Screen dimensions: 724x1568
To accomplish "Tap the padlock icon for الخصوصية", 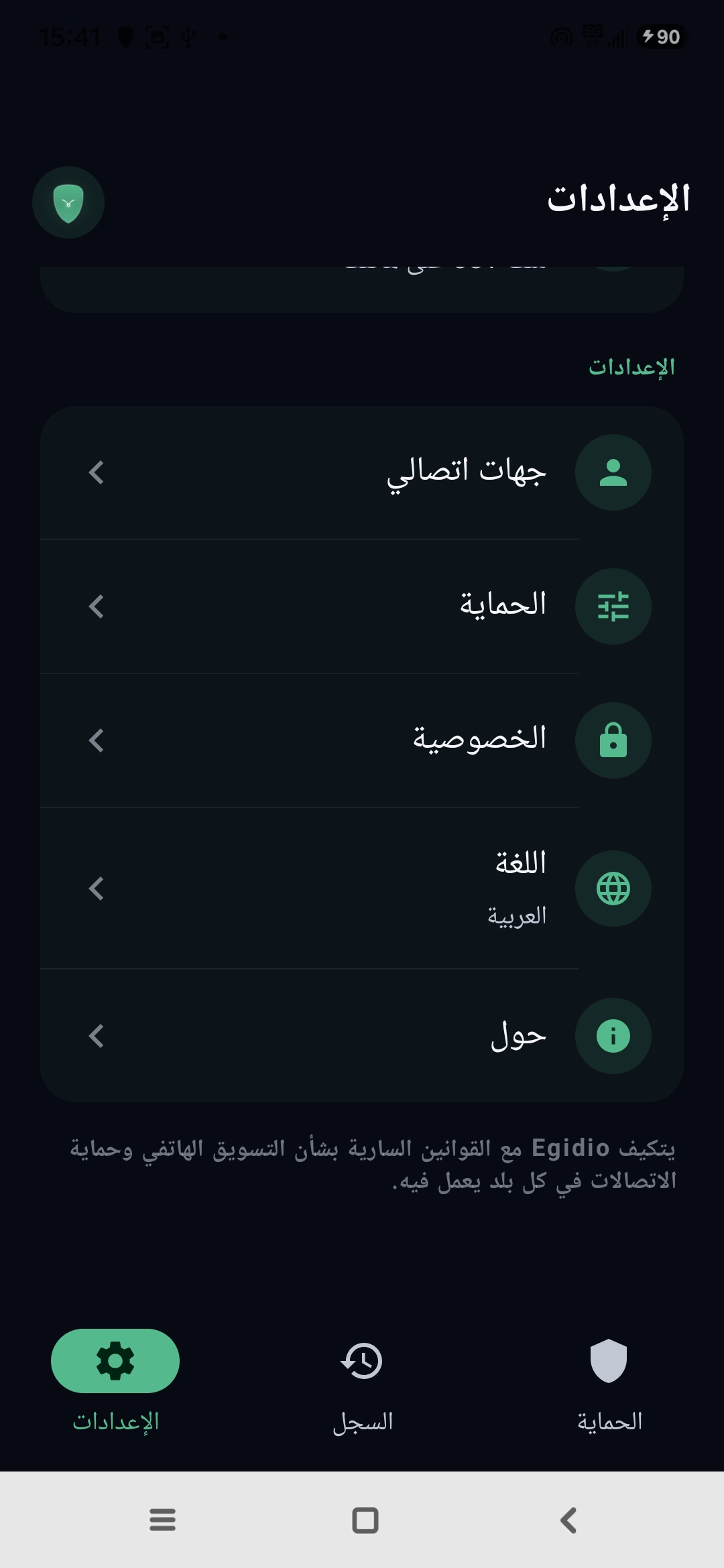I will click(613, 740).
